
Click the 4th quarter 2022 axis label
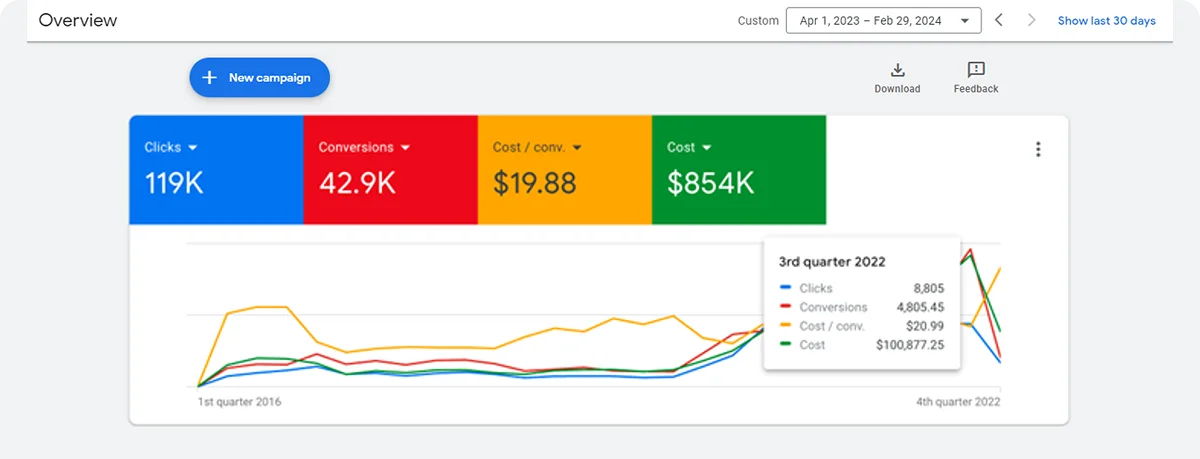959,402
